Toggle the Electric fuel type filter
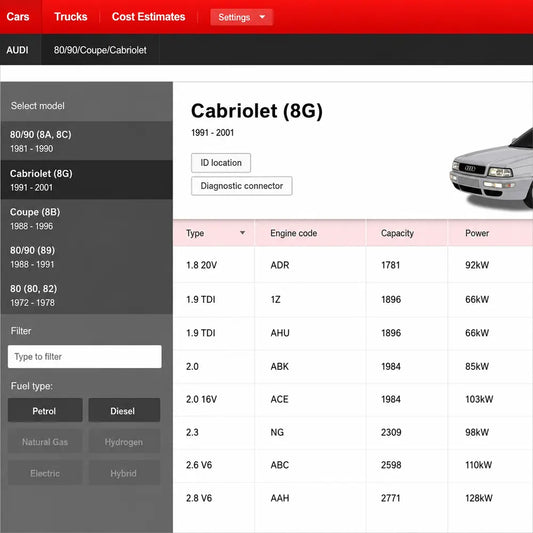533x533 pixels. click(45, 473)
